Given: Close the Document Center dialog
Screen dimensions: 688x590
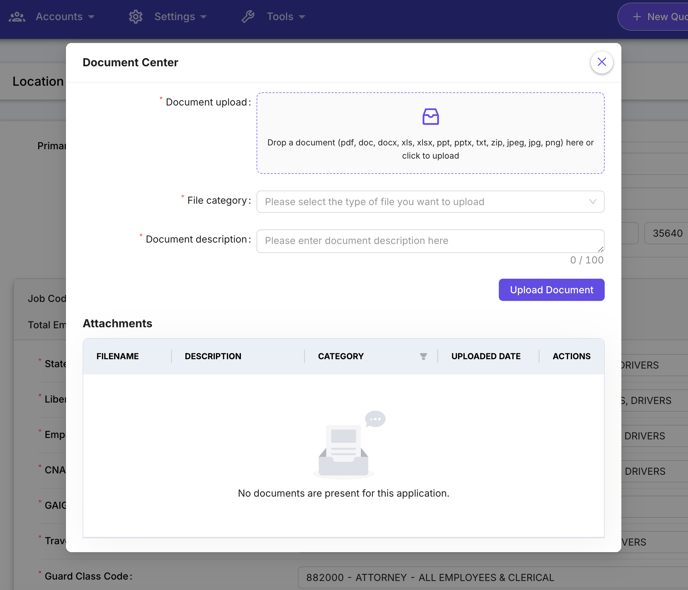Looking at the screenshot, I should click(x=602, y=62).
